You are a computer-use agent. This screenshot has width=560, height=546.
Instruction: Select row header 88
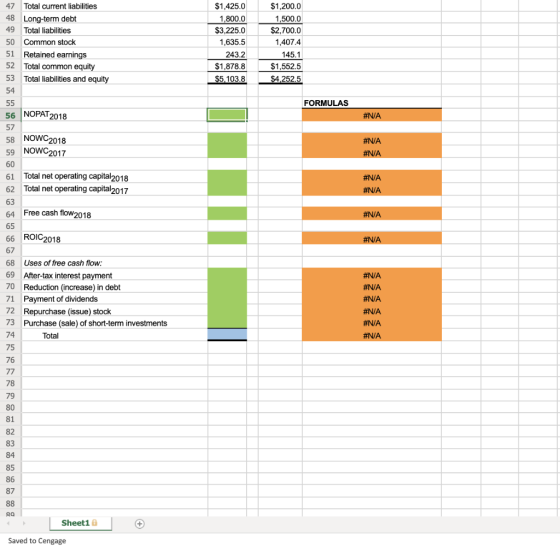pos(10,503)
